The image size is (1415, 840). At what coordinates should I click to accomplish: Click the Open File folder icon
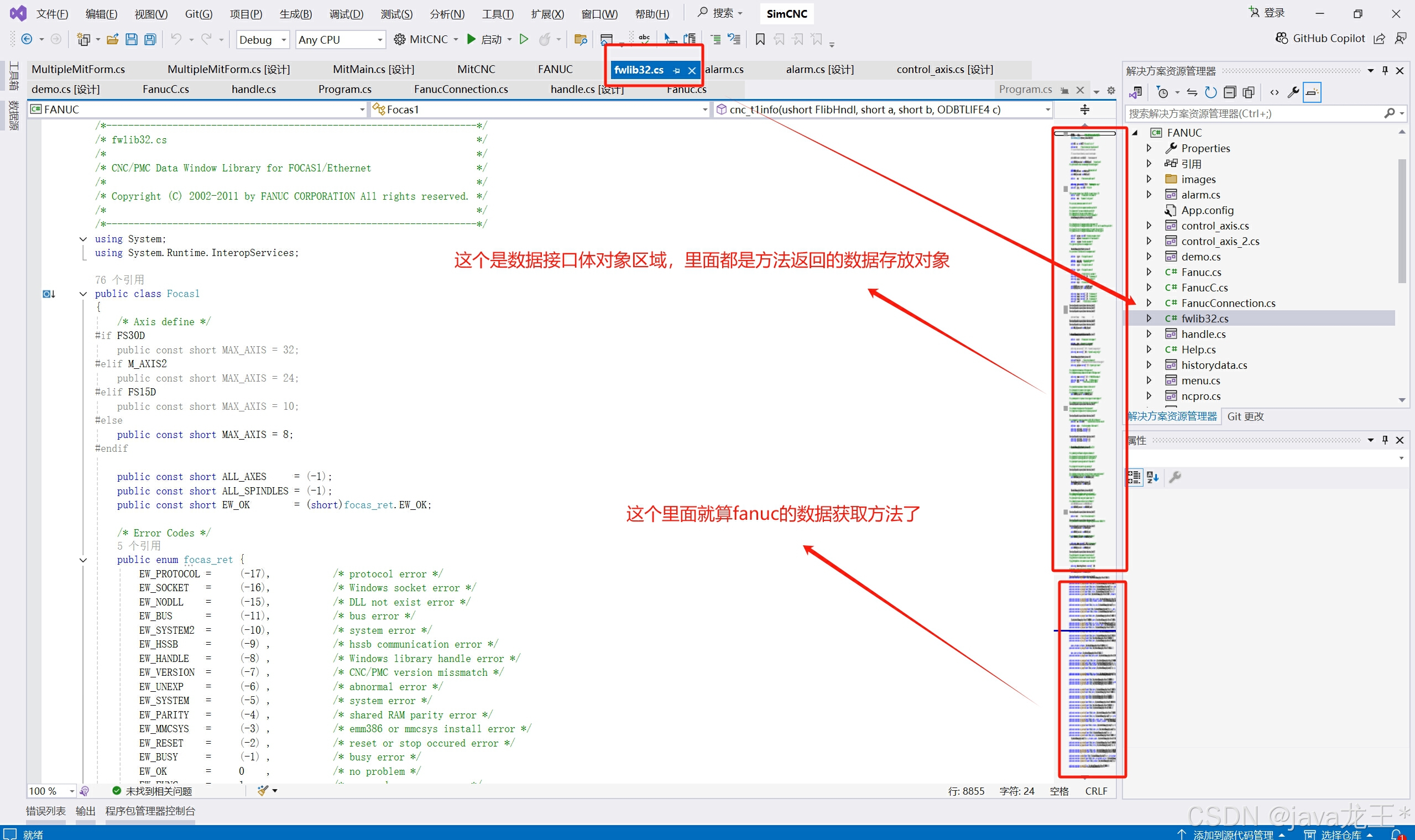(113, 40)
